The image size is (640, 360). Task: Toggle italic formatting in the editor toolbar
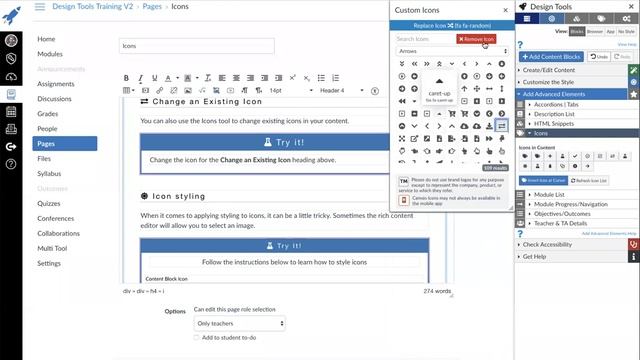coord(140,78)
